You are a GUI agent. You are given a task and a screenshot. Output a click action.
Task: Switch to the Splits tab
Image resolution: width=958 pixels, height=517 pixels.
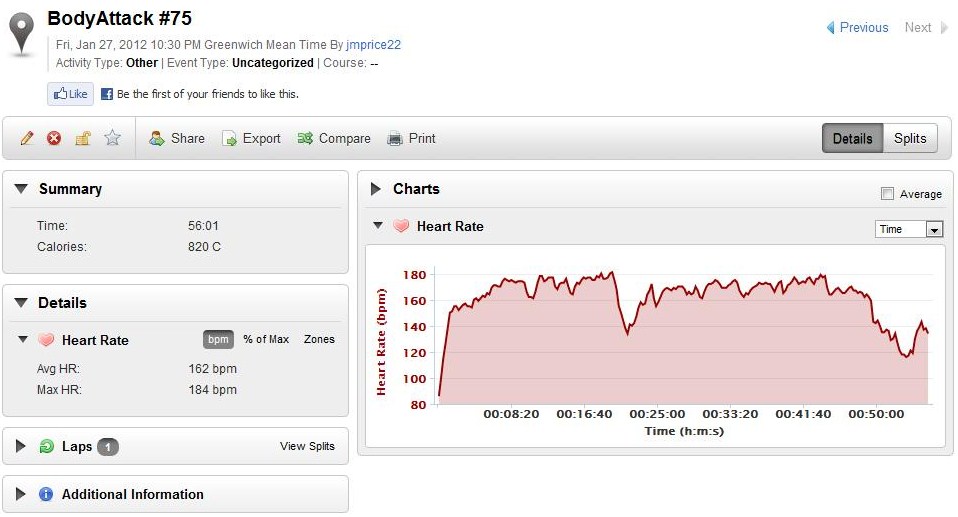910,139
